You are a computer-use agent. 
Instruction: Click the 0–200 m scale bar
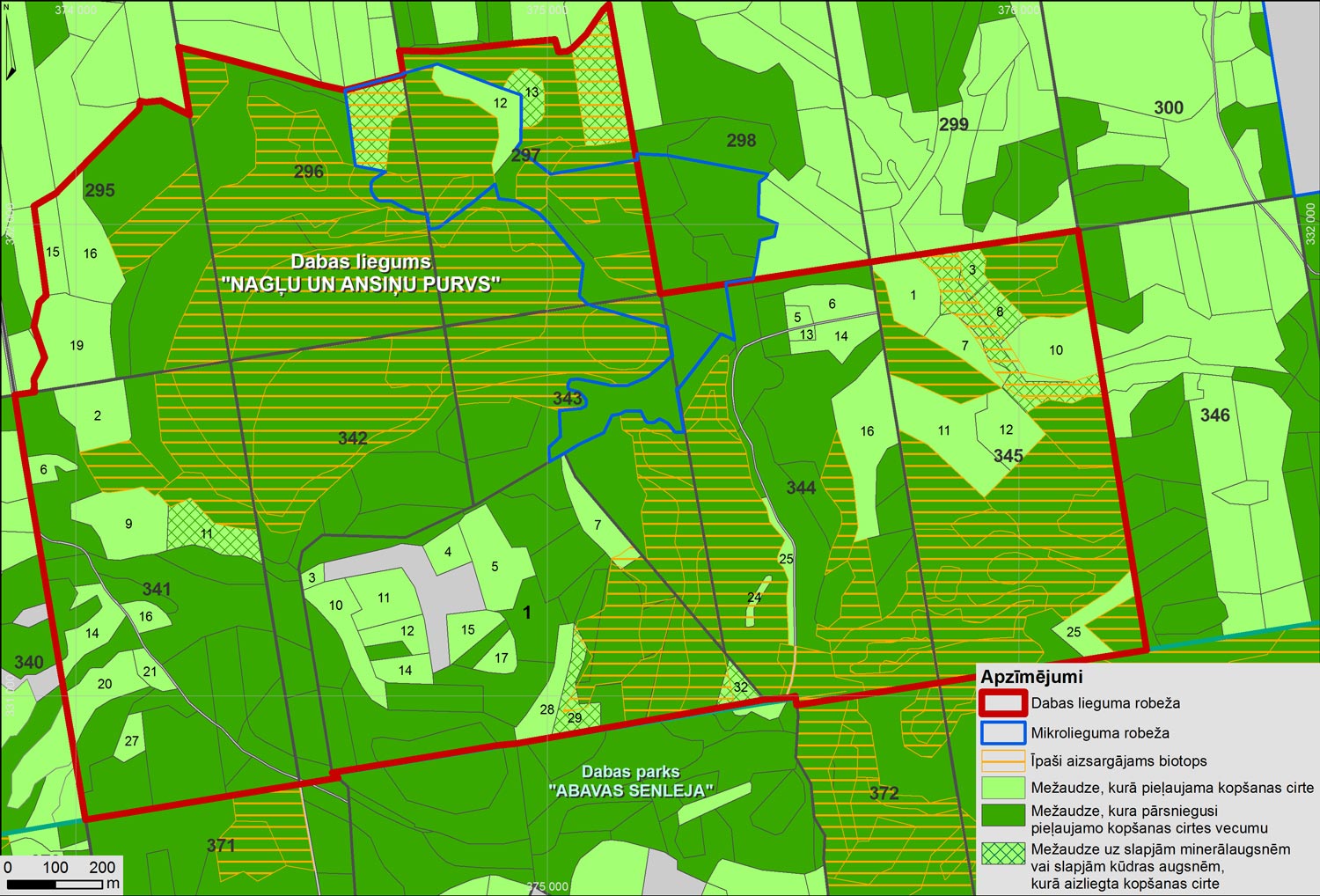coord(60,883)
